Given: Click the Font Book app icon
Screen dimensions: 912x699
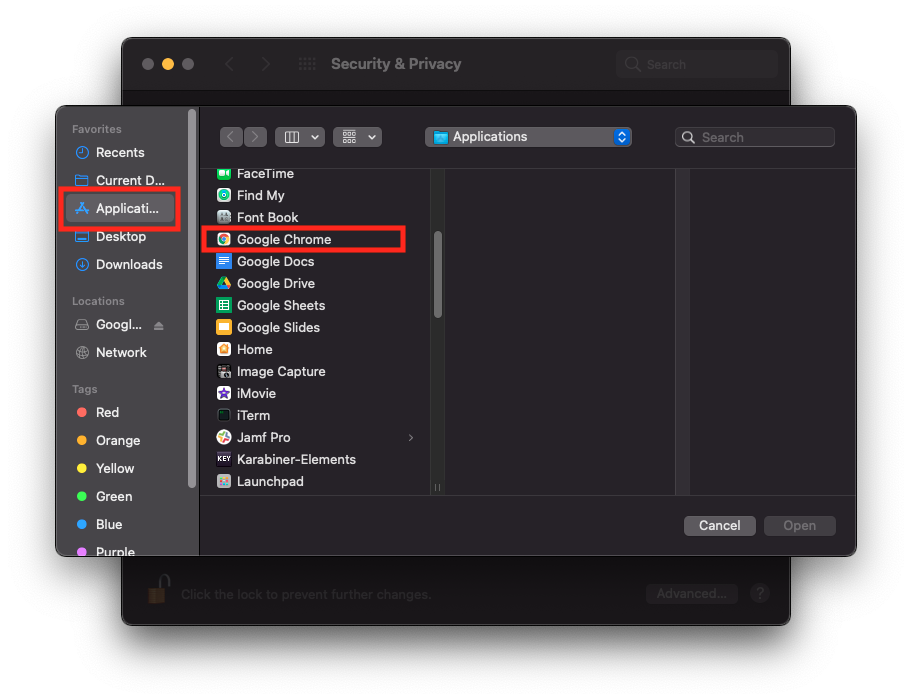Looking at the screenshot, I should [224, 217].
